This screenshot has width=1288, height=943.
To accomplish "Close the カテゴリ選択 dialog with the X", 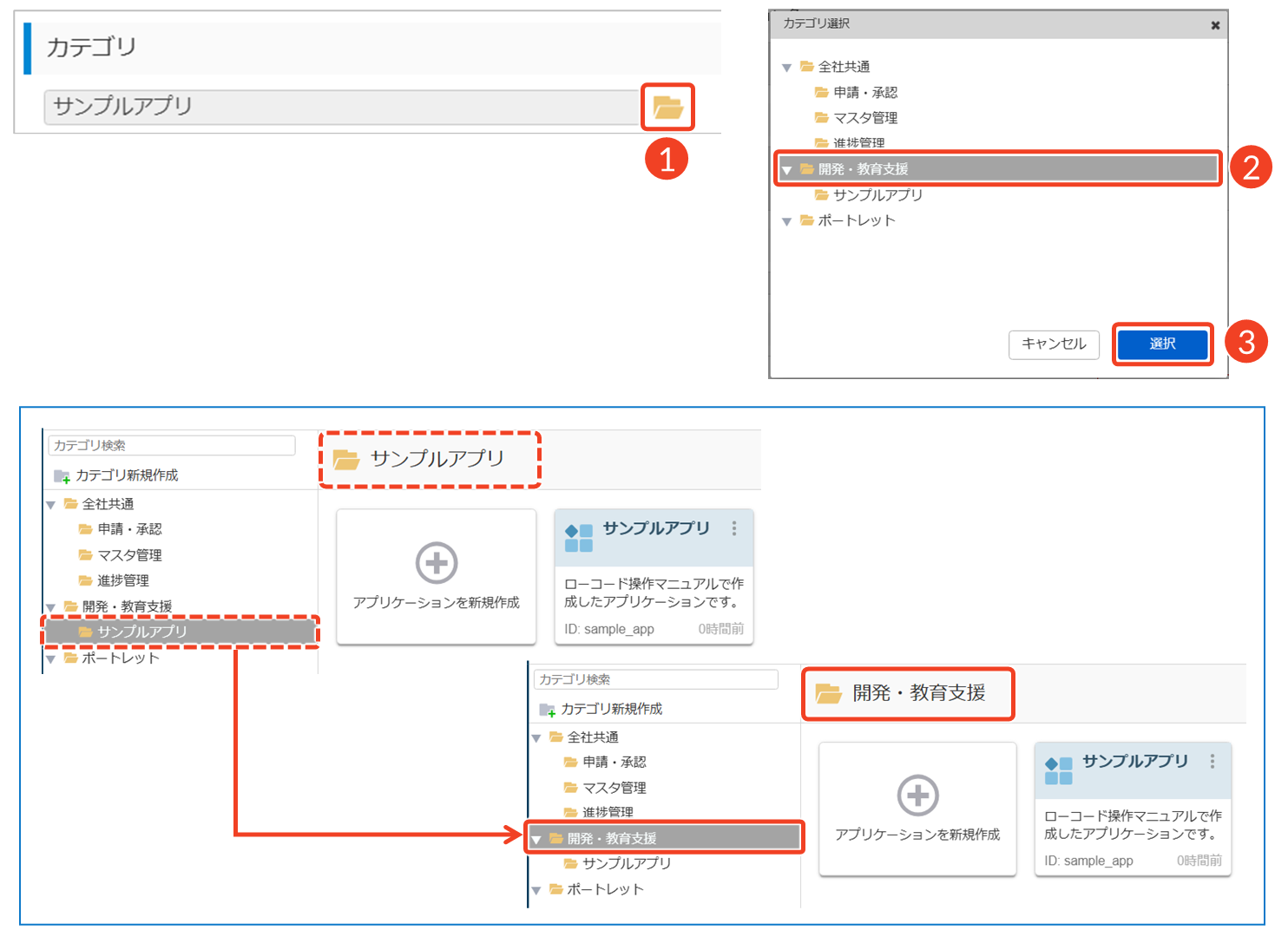I will click(1215, 25).
